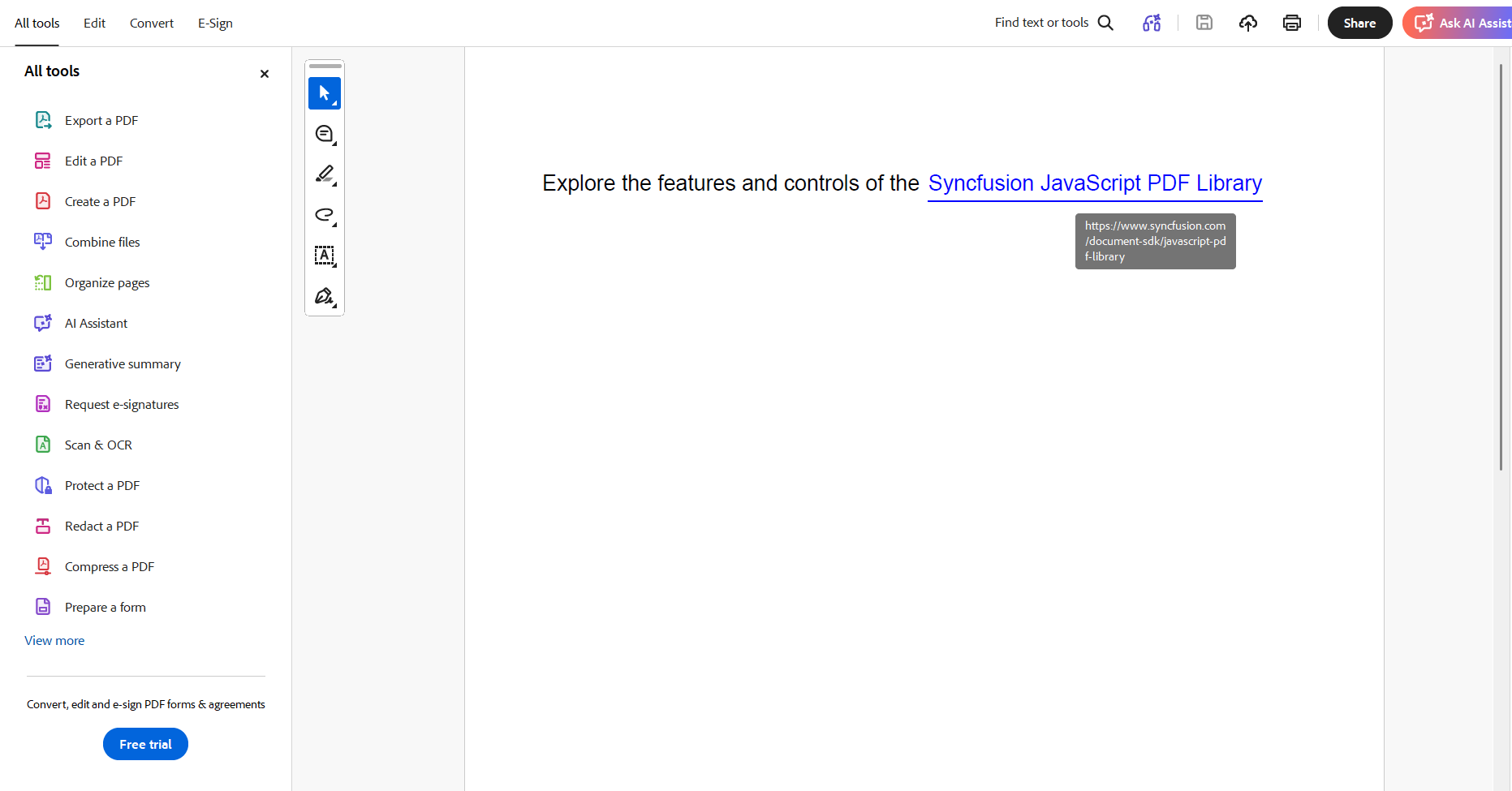The width and height of the screenshot is (1512, 791).
Task: Click the Save disk icon
Action: point(1204,23)
